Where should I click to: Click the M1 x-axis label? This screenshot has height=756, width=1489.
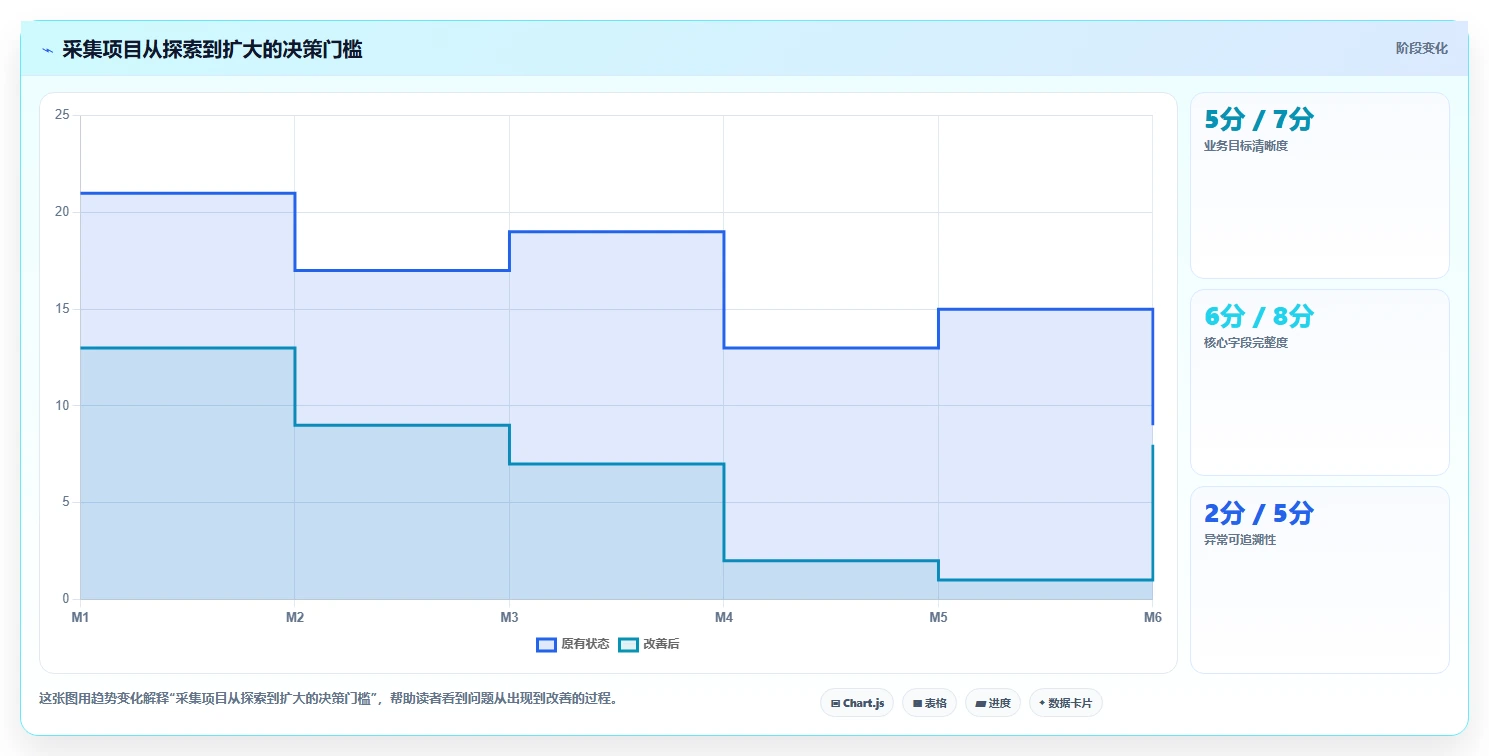pos(80,618)
